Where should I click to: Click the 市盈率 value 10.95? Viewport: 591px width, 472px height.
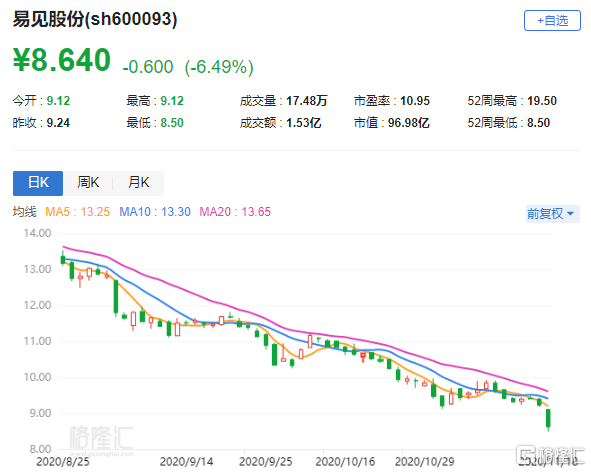pyautogui.click(x=415, y=101)
